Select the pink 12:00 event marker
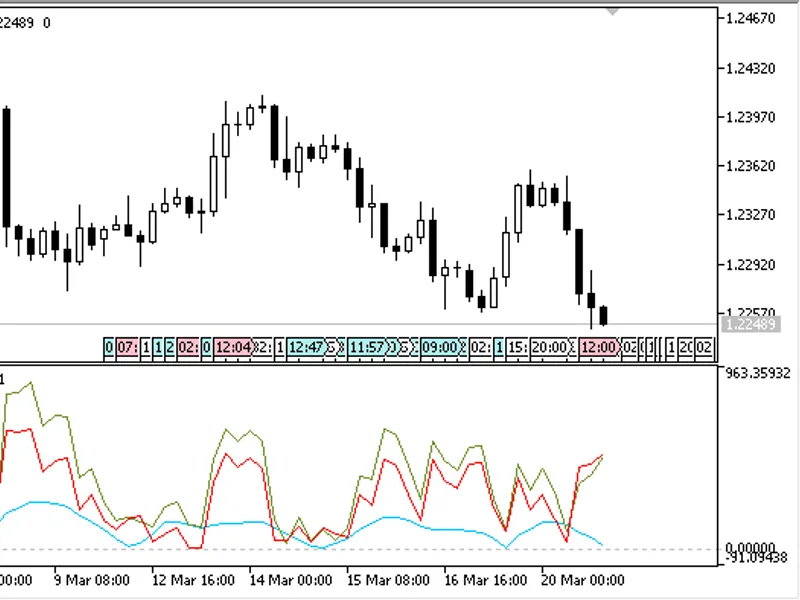The width and height of the screenshot is (800, 600). 599,348
